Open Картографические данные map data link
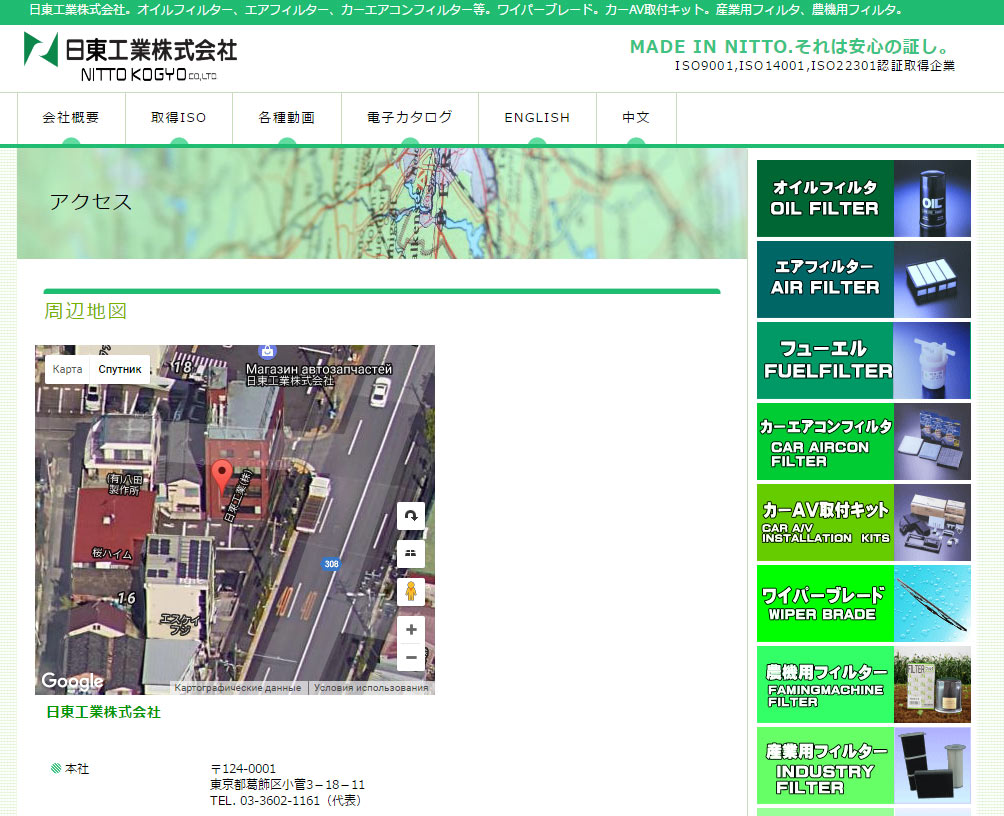Viewport: 1004px width, 816px height. click(238, 688)
